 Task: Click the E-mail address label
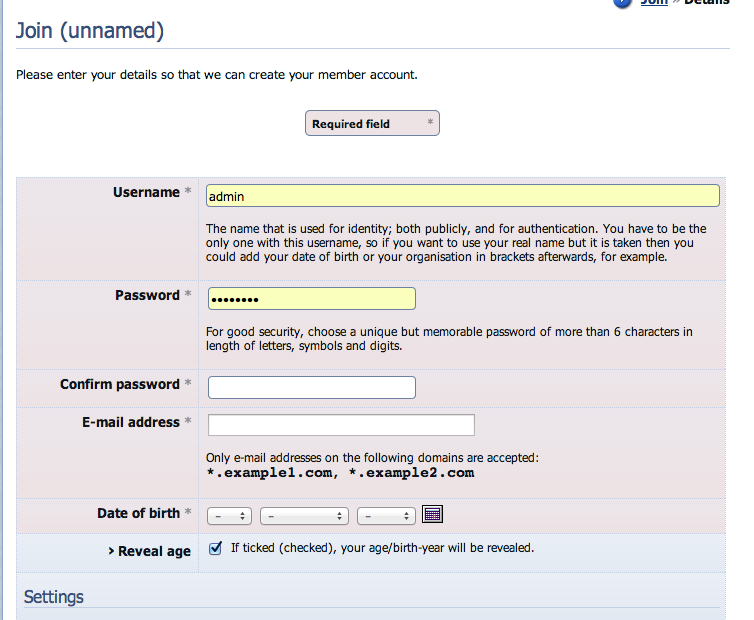(x=131, y=422)
